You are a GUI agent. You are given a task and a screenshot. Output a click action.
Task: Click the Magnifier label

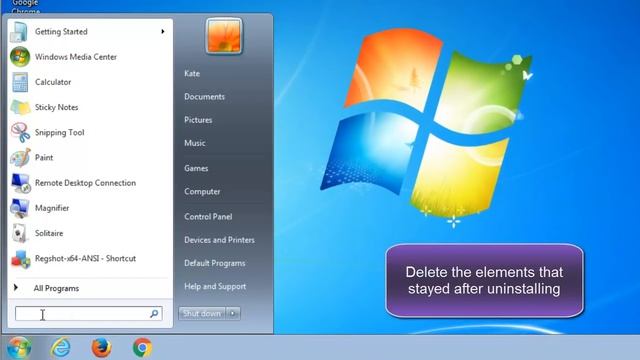pyautogui.click(x=52, y=208)
